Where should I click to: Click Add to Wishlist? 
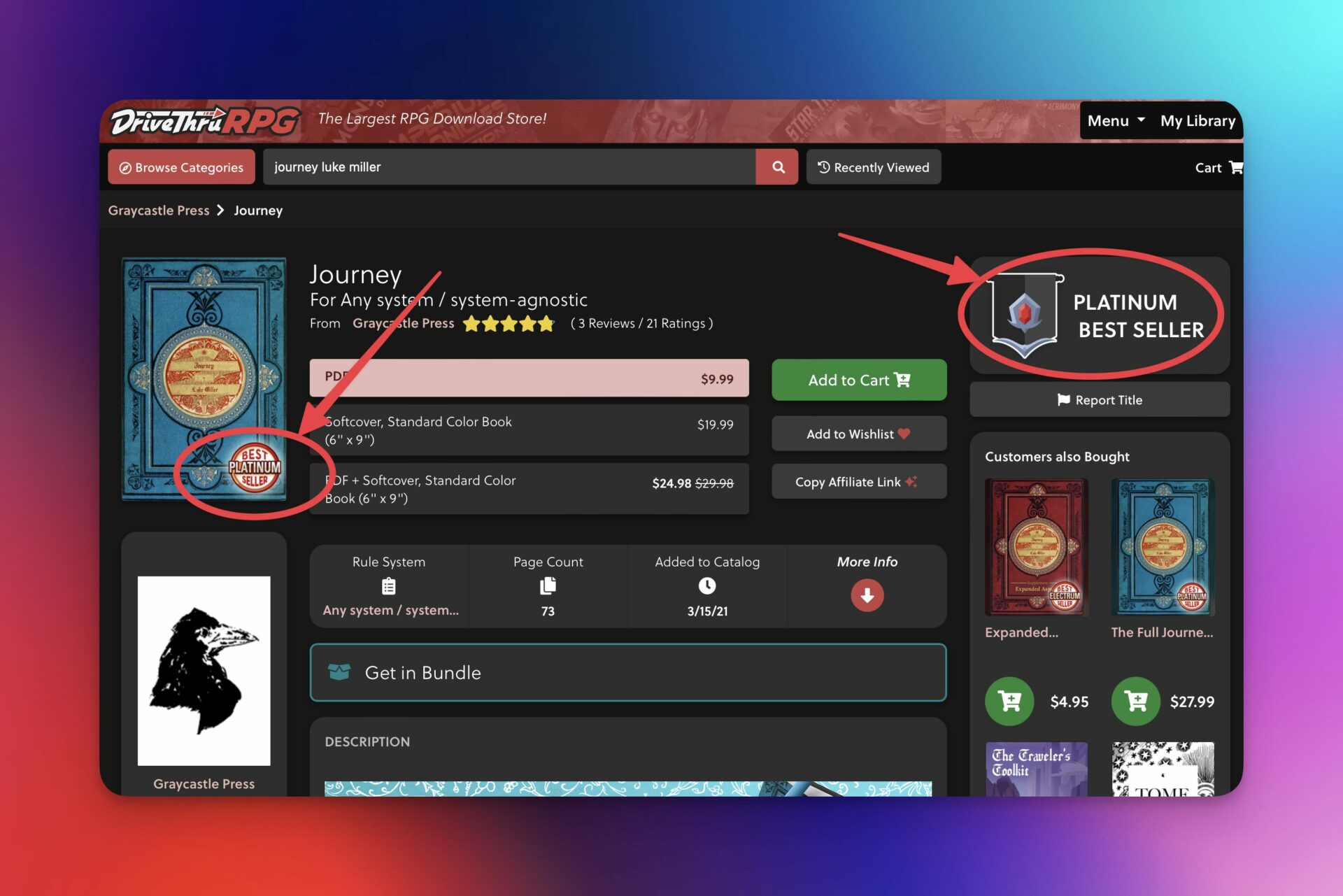point(859,434)
